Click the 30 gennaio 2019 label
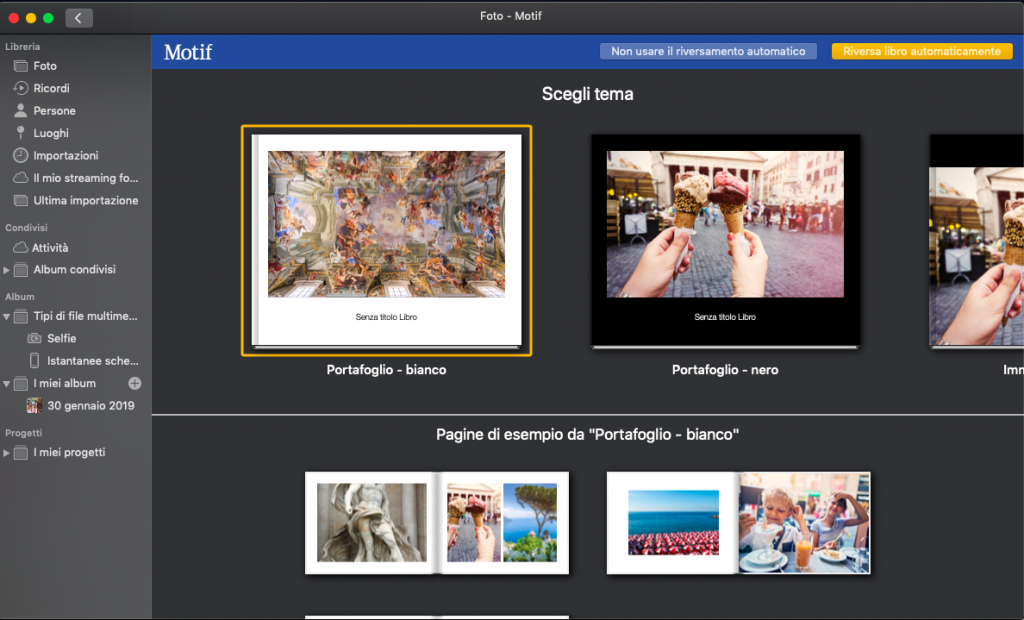Viewport: 1024px width, 620px height. coord(91,406)
